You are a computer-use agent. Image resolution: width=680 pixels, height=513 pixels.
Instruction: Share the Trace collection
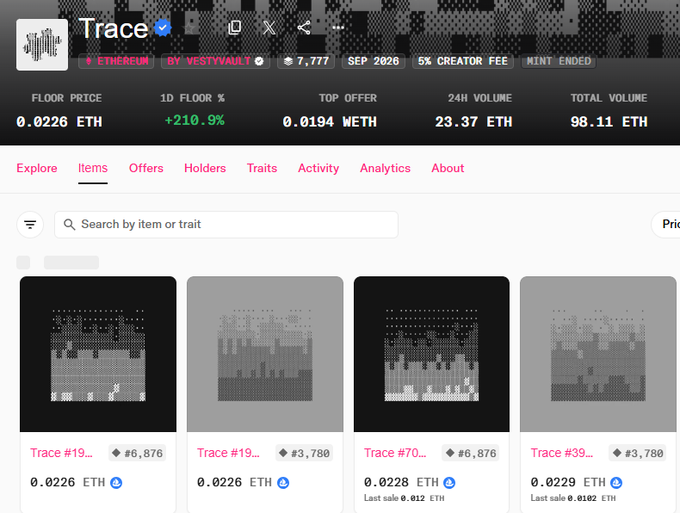pyautogui.click(x=304, y=28)
